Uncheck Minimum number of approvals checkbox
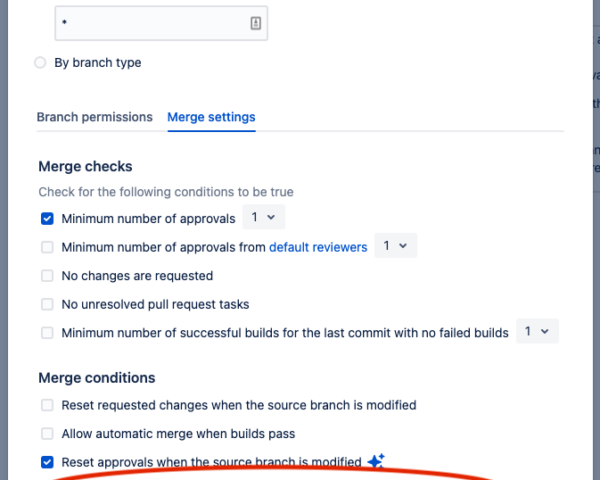 [47, 218]
